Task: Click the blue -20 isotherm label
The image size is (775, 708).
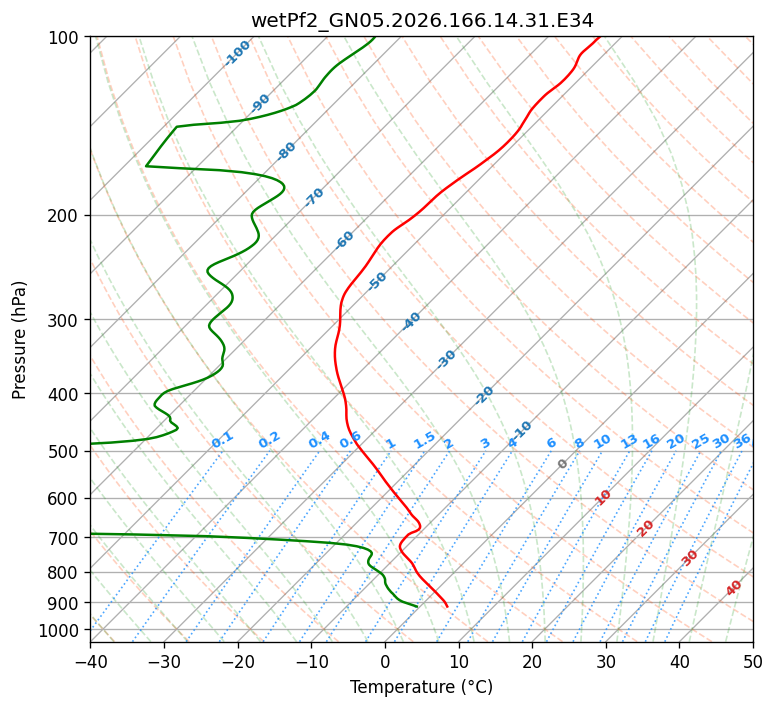Action: click(x=484, y=395)
